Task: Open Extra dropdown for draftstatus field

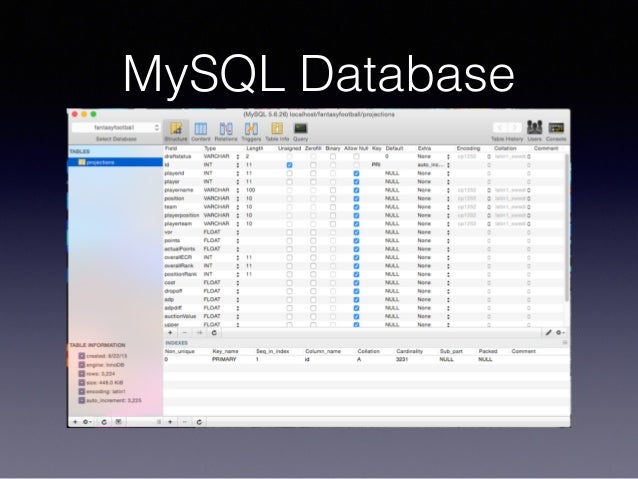Action: point(448,157)
